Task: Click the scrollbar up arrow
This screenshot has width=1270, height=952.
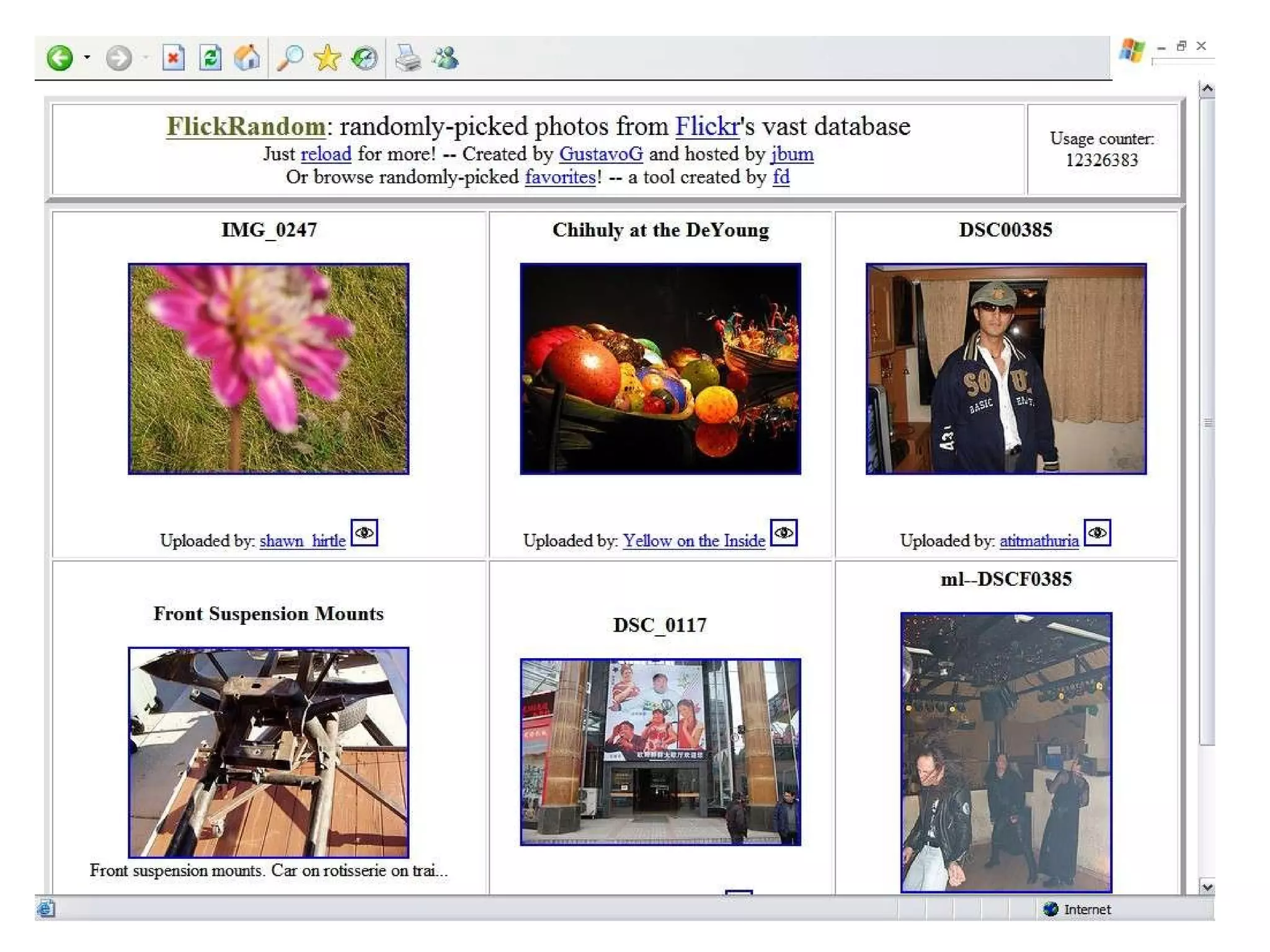Action: 1207,89
